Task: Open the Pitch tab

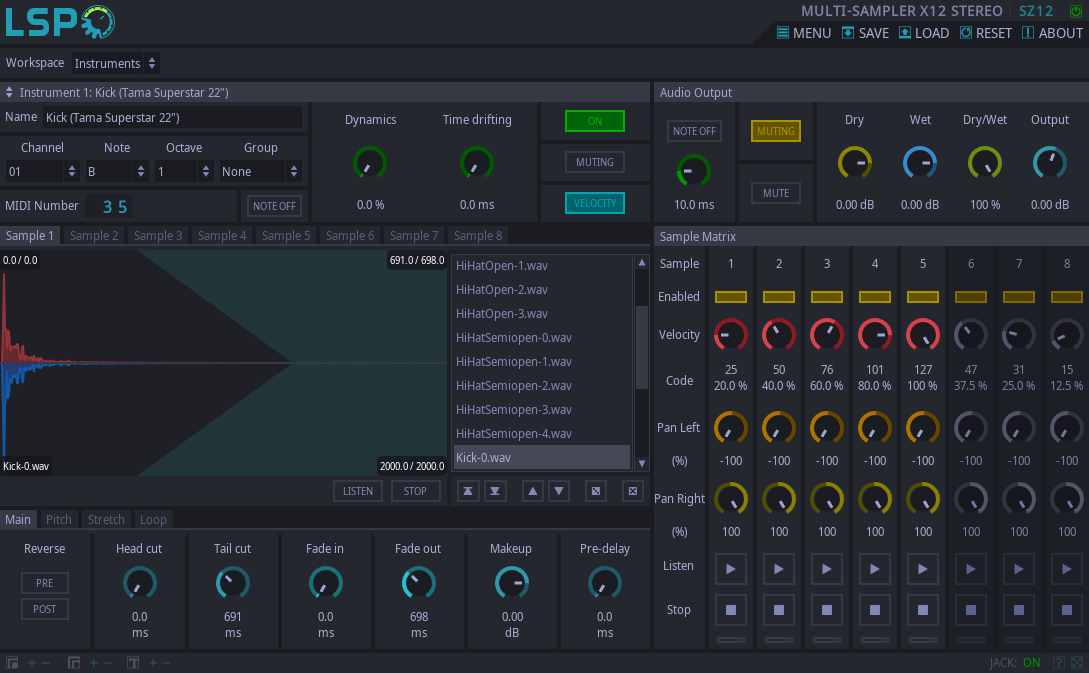Action: click(x=58, y=520)
